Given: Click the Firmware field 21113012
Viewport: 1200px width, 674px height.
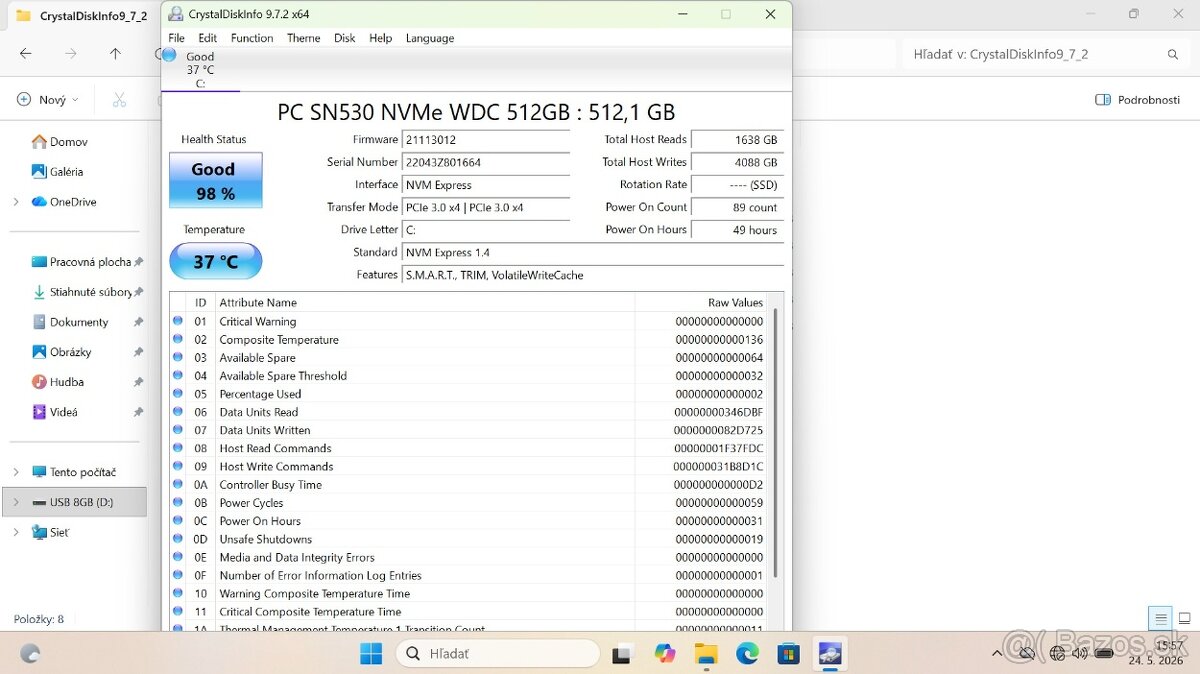Looking at the screenshot, I should (486, 140).
